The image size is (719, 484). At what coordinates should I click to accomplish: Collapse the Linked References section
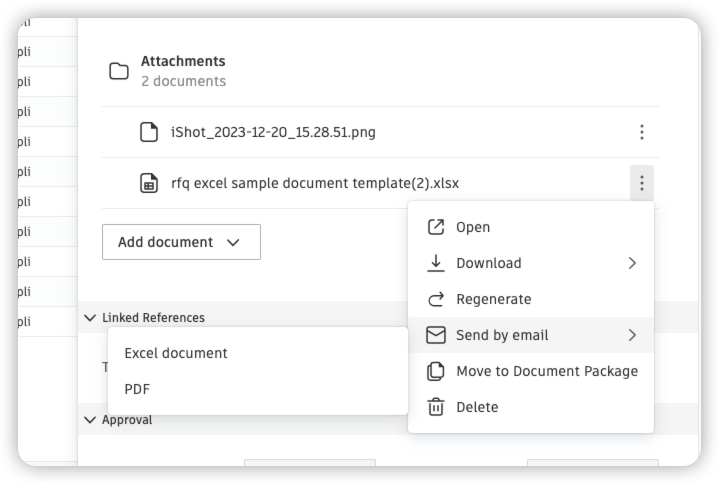pyautogui.click(x=91, y=318)
